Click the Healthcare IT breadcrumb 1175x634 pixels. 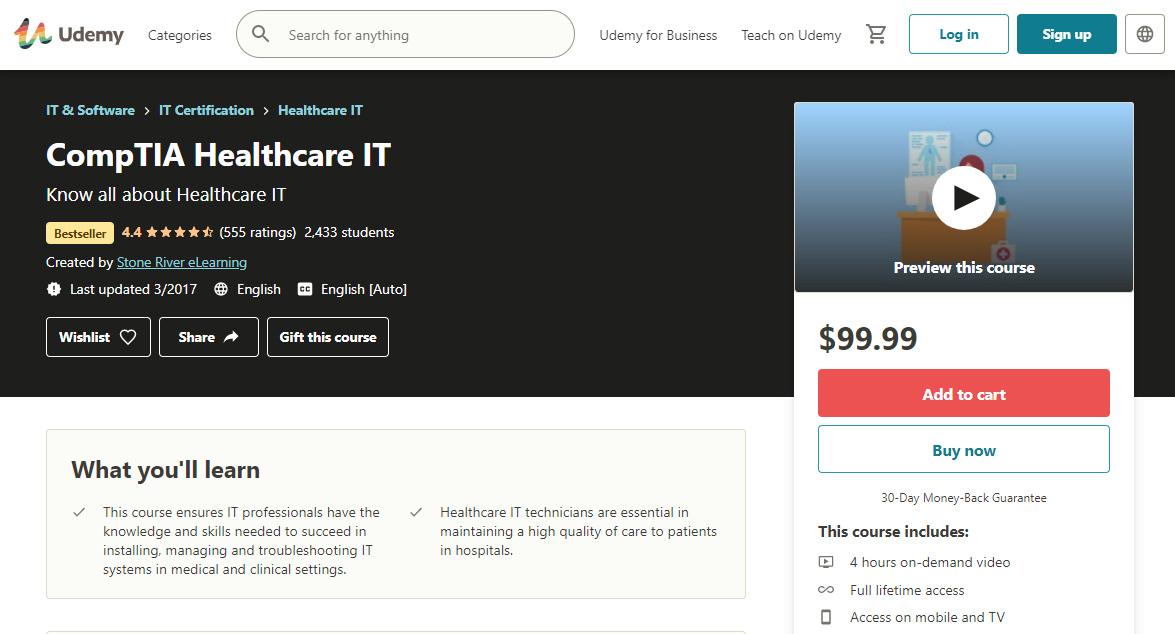click(320, 110)
